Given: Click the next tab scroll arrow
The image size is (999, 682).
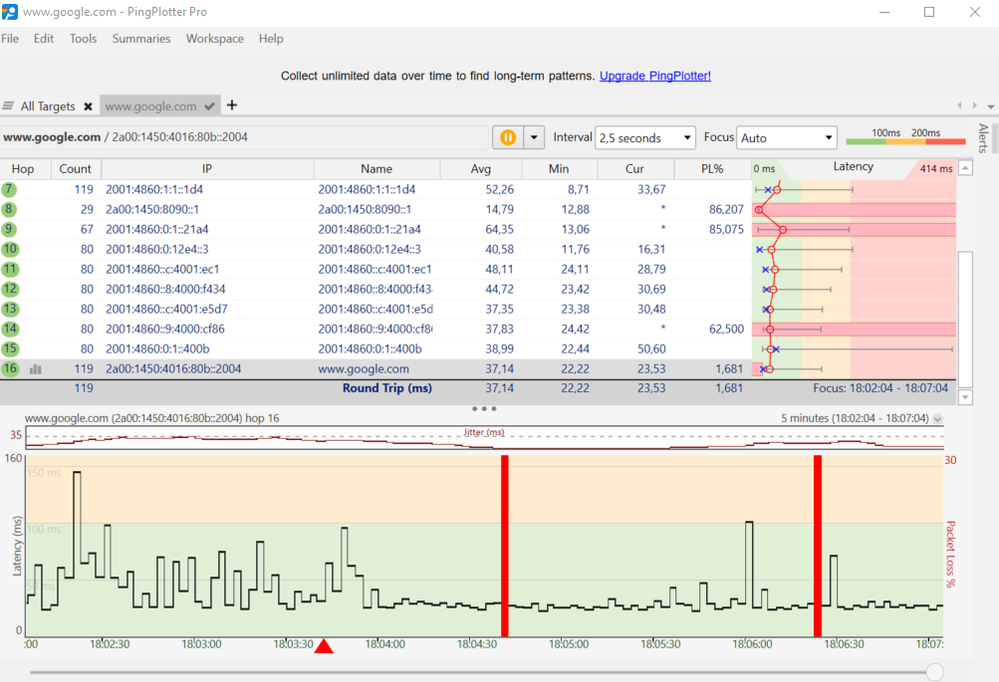Looking at the screenshot, I should pyautogui.click(x=974, y=106).
